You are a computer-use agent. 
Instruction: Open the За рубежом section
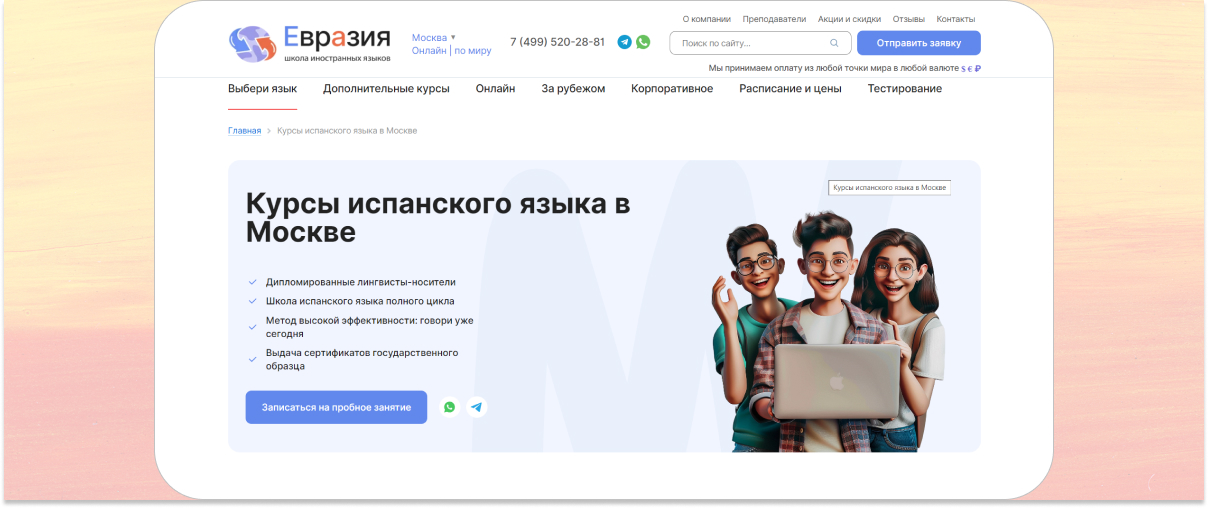pos(573,89)
